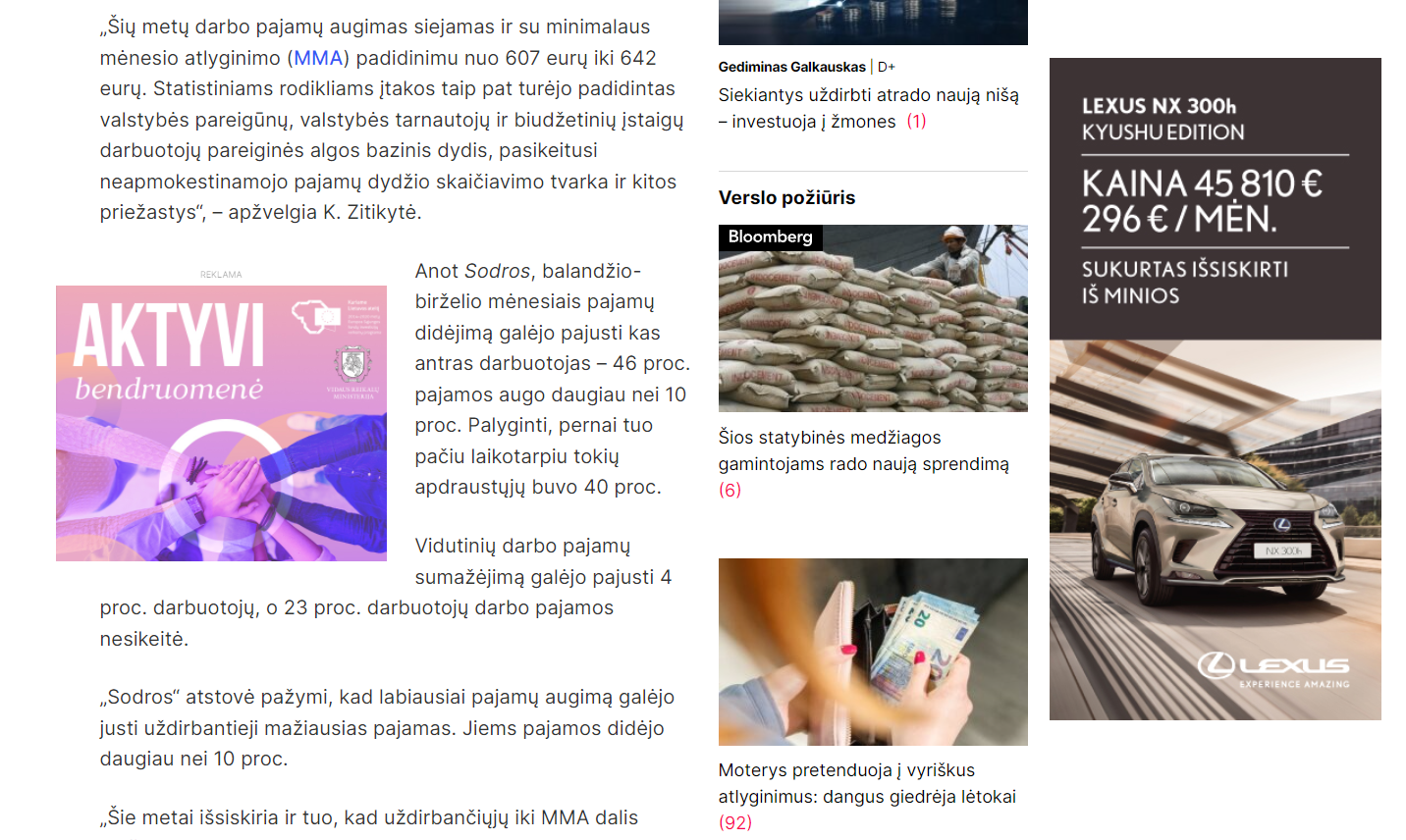Viewport: 1406px width, 840px height.
Task: Click the Verslo požiūris section heading
Action: point(786,197)
